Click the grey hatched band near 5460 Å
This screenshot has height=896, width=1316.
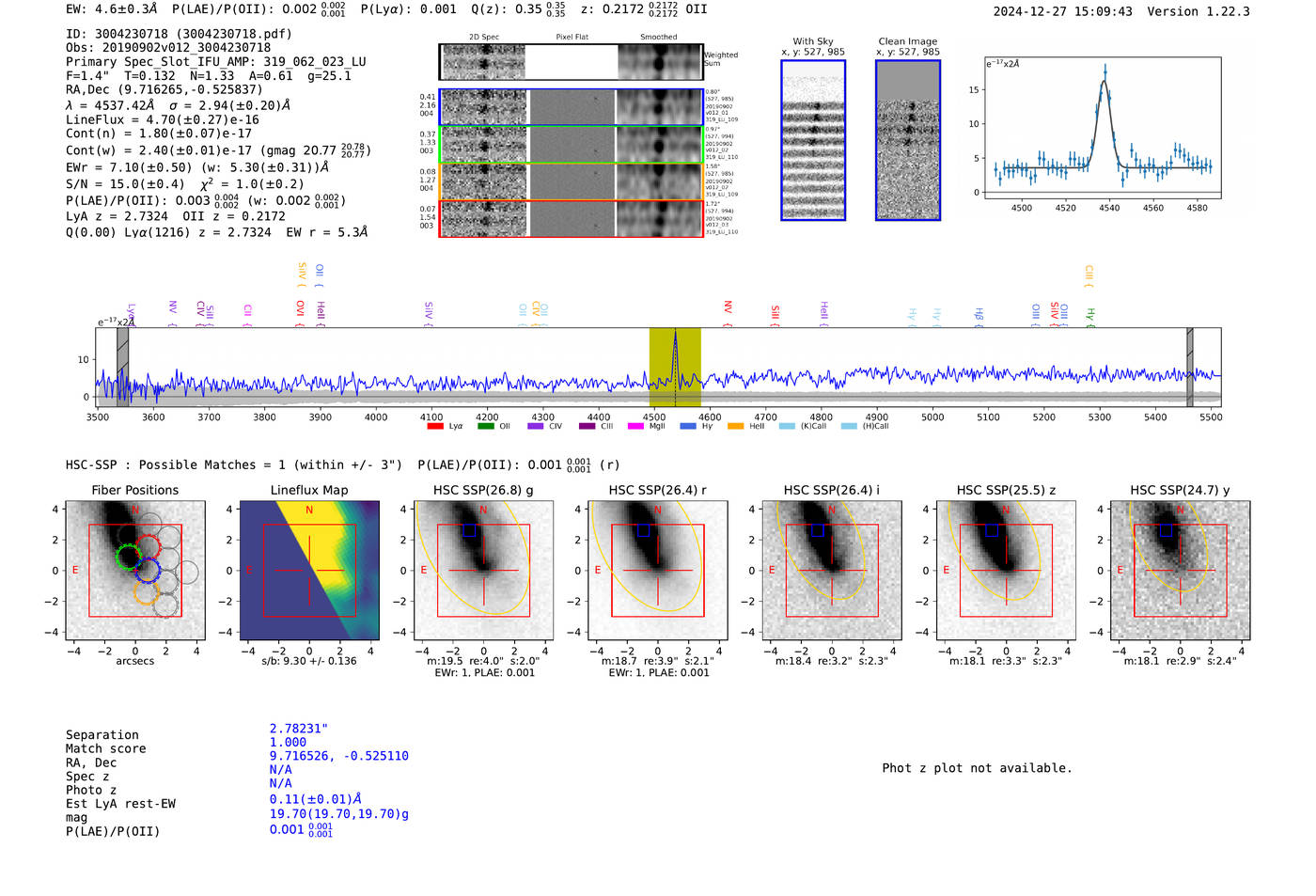[x=1189, y=368]
